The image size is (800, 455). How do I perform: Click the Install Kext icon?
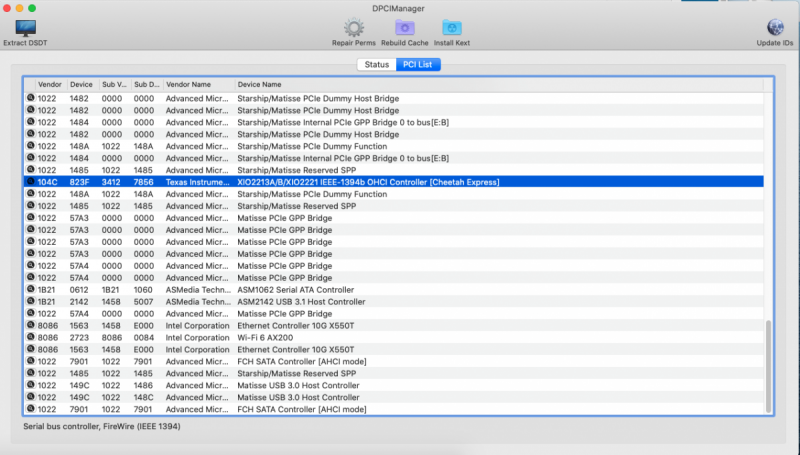pos(453,27)
